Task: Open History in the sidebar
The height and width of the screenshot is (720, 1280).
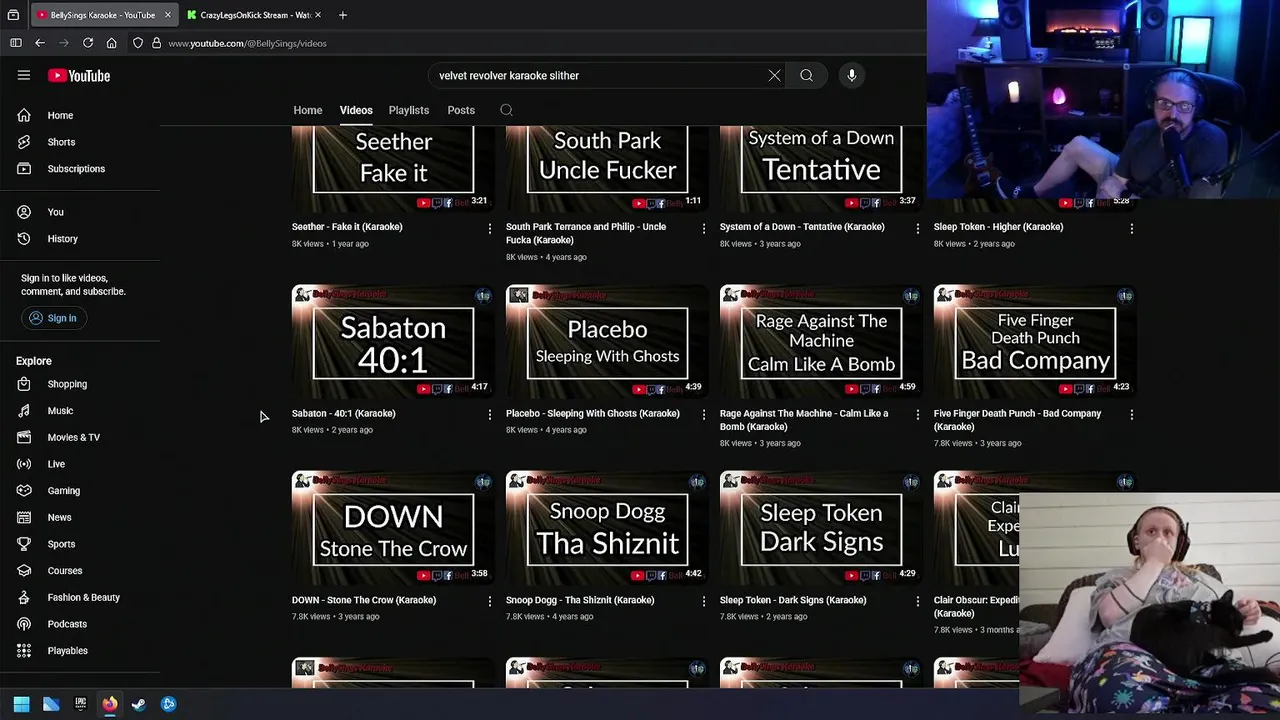Action: click(80, 239)
